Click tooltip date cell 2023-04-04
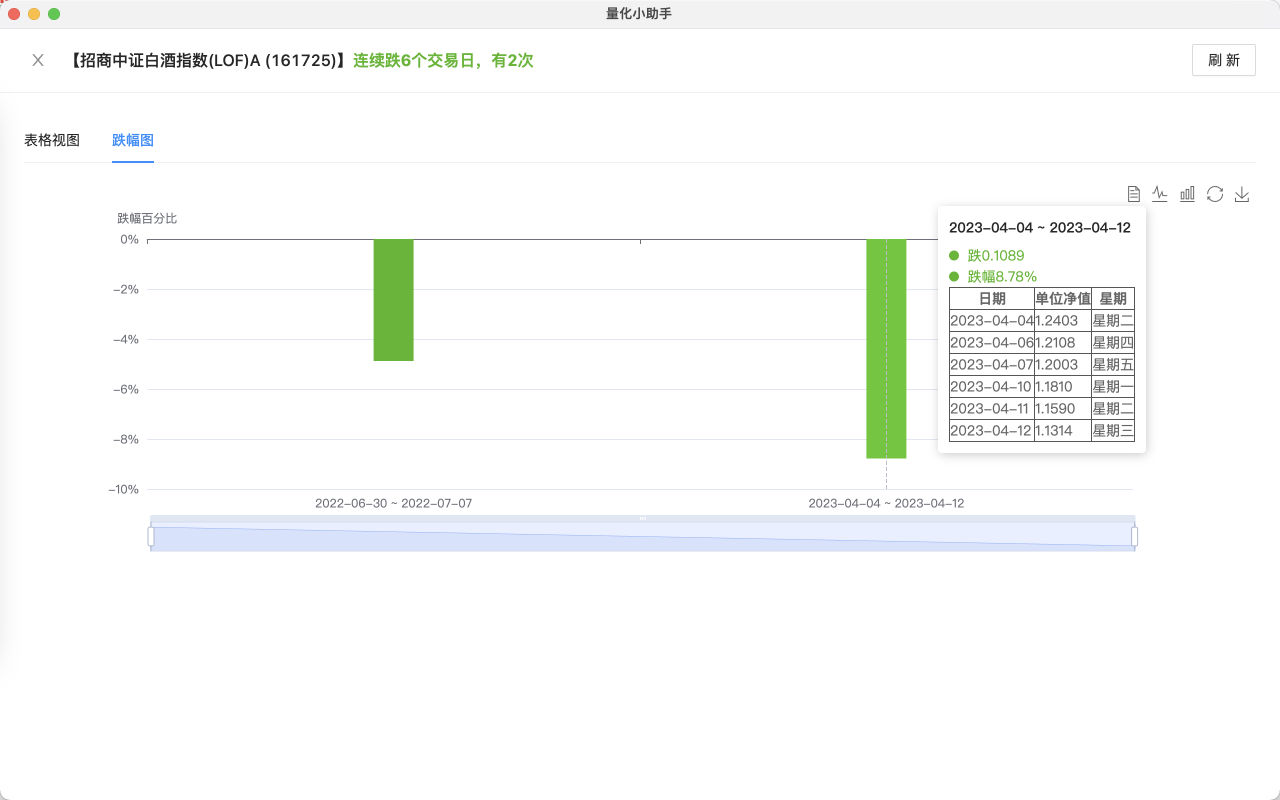Viewport: 1280px width, 800px height. tap(992, 321)
